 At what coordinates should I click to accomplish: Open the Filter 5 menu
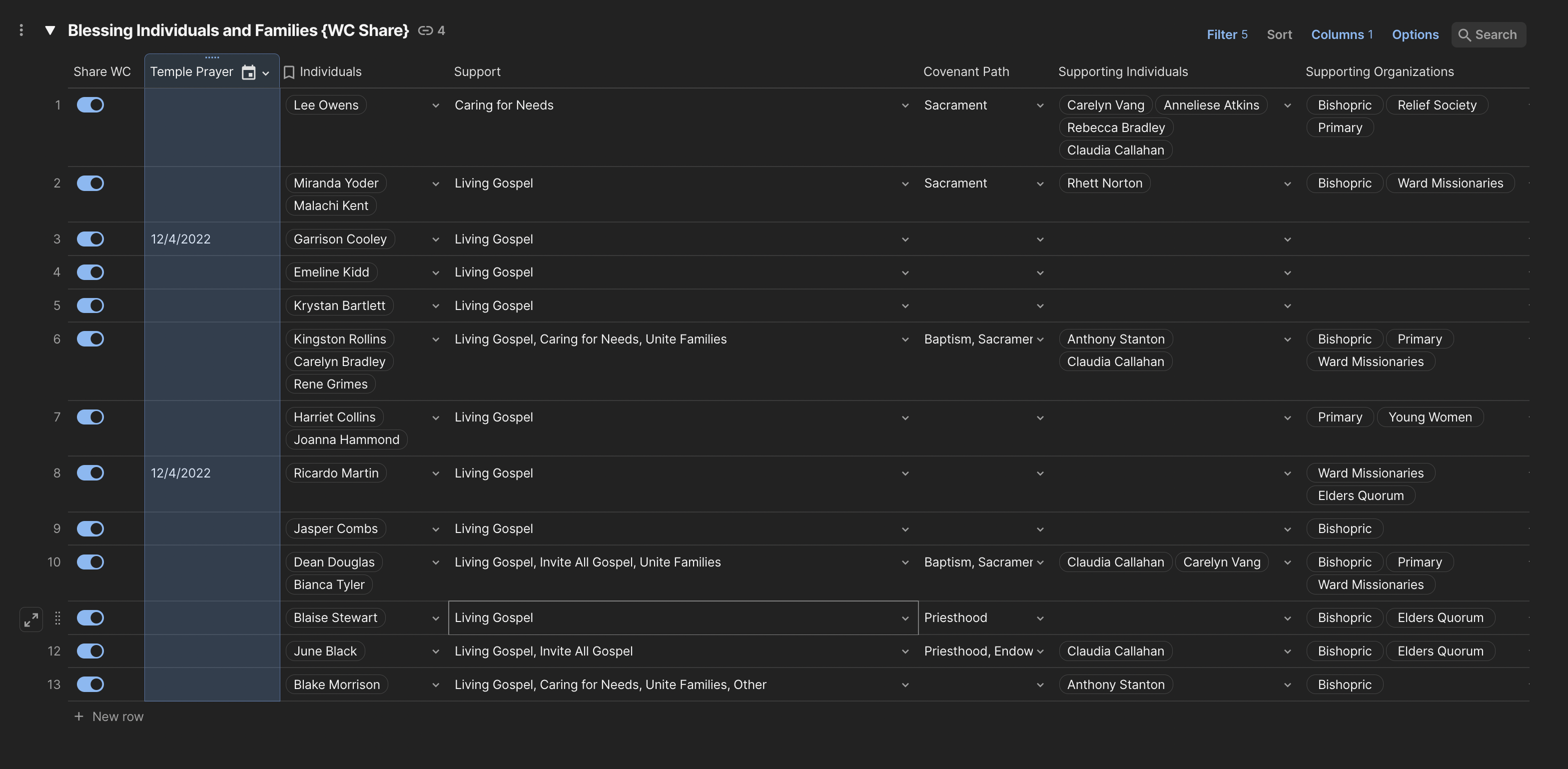(x=1227, y=34)
